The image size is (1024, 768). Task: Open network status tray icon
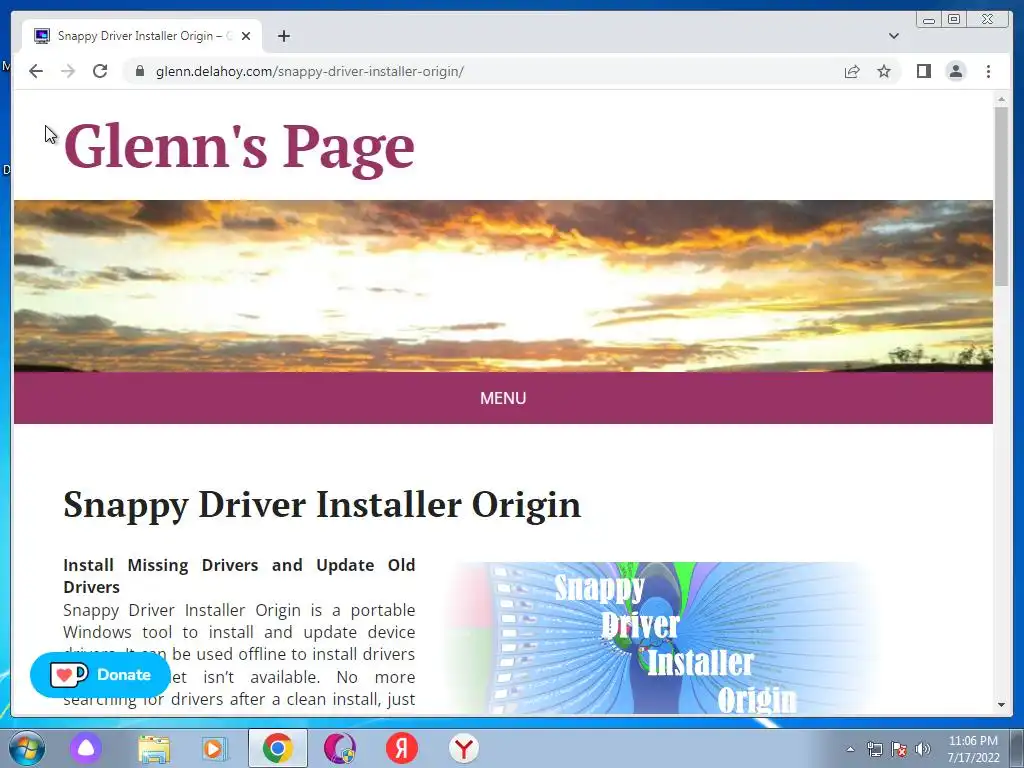click(x=874, y=749)
